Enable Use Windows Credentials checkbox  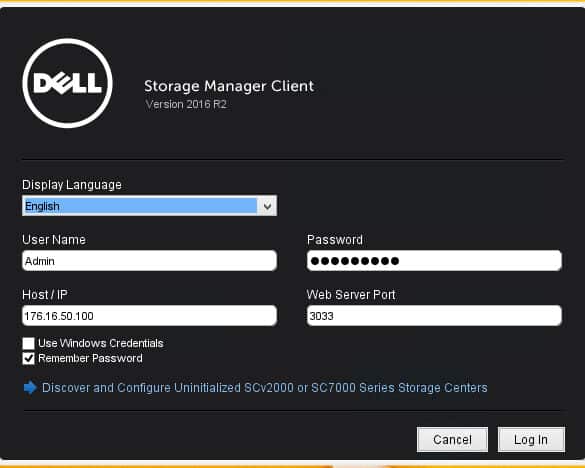(28, 343)
